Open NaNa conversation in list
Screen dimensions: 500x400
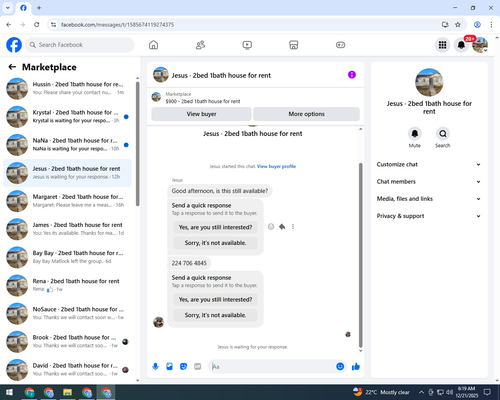(67, 145)
